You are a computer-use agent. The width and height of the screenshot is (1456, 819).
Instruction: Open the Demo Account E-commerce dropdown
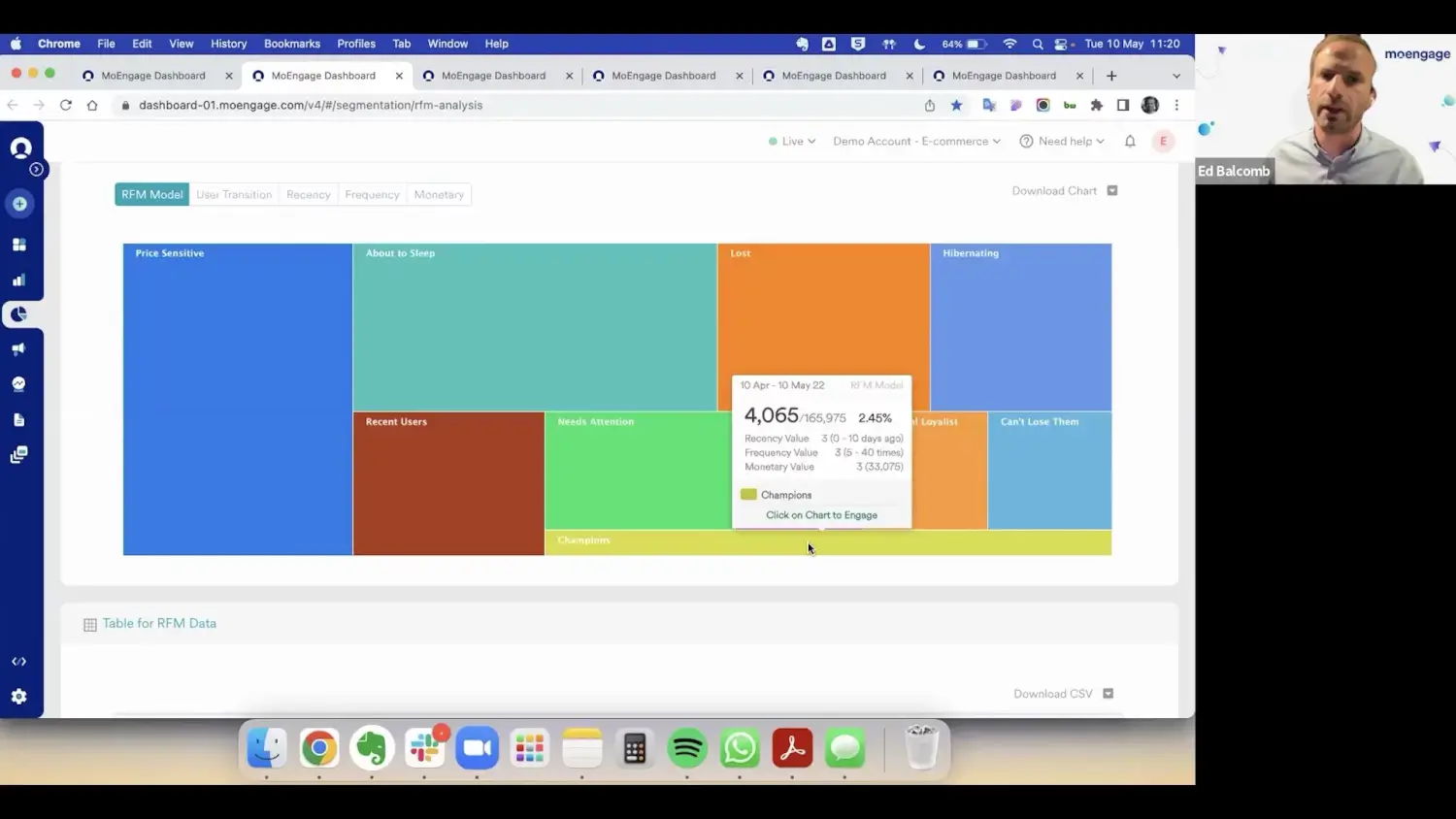click(x=916, y=141)
